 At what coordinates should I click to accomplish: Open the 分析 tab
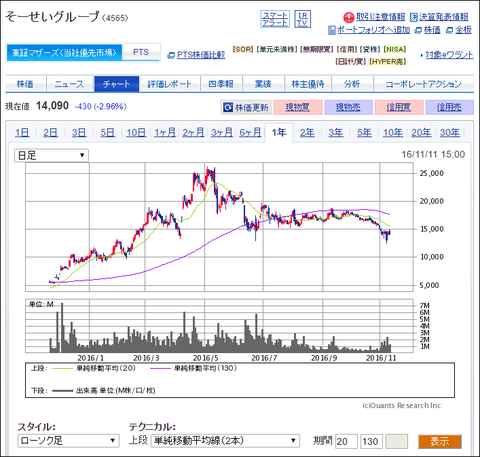(x=352, y=84)
